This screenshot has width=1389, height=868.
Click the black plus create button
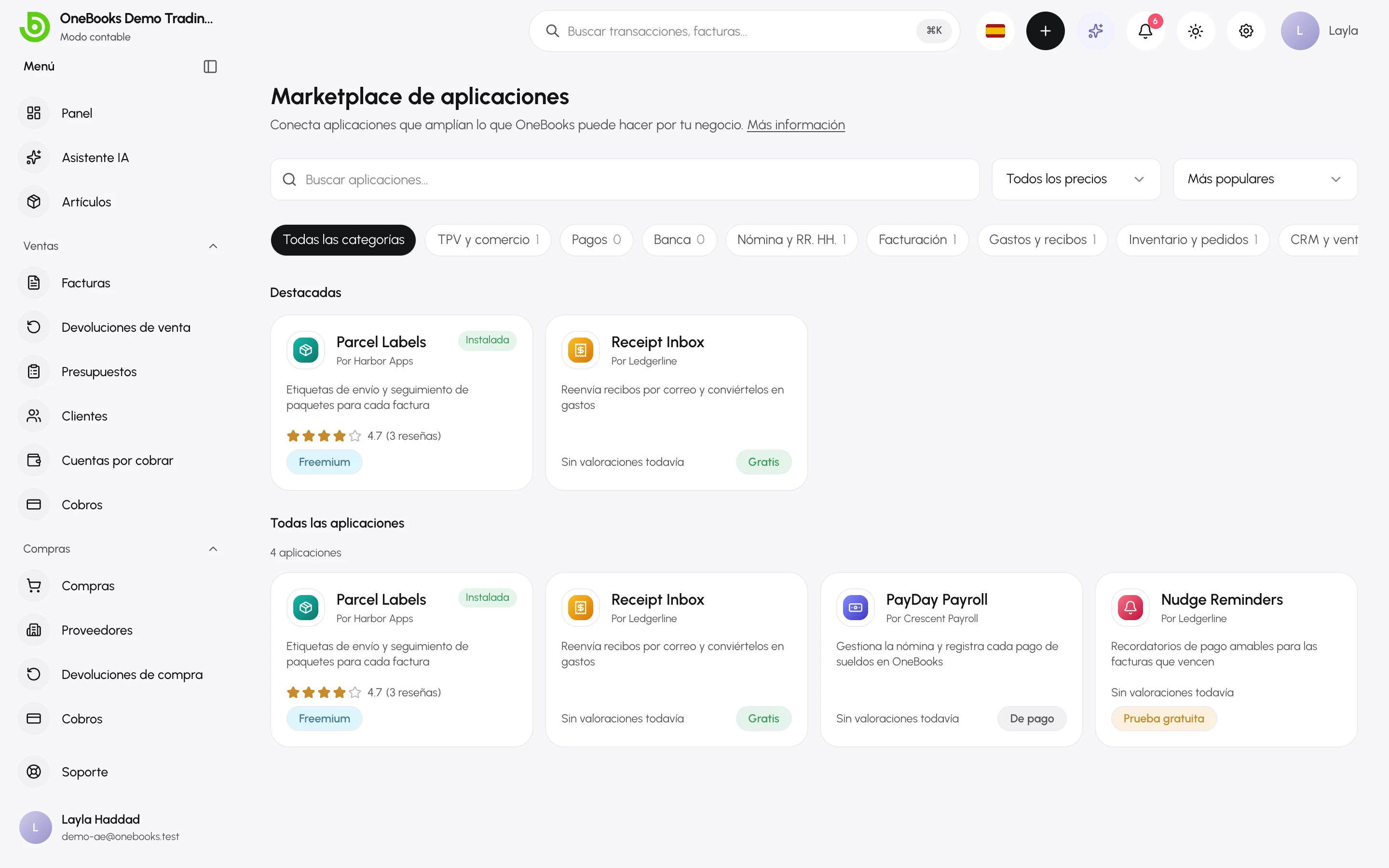(x=1045, y=31)
